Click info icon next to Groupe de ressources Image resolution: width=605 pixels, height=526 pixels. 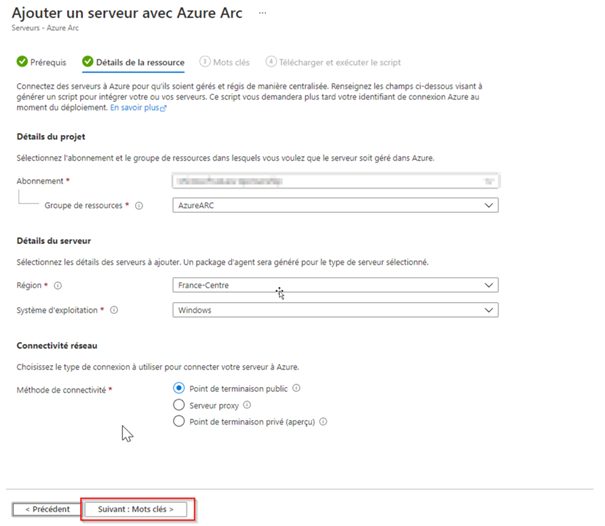point(139,206)
